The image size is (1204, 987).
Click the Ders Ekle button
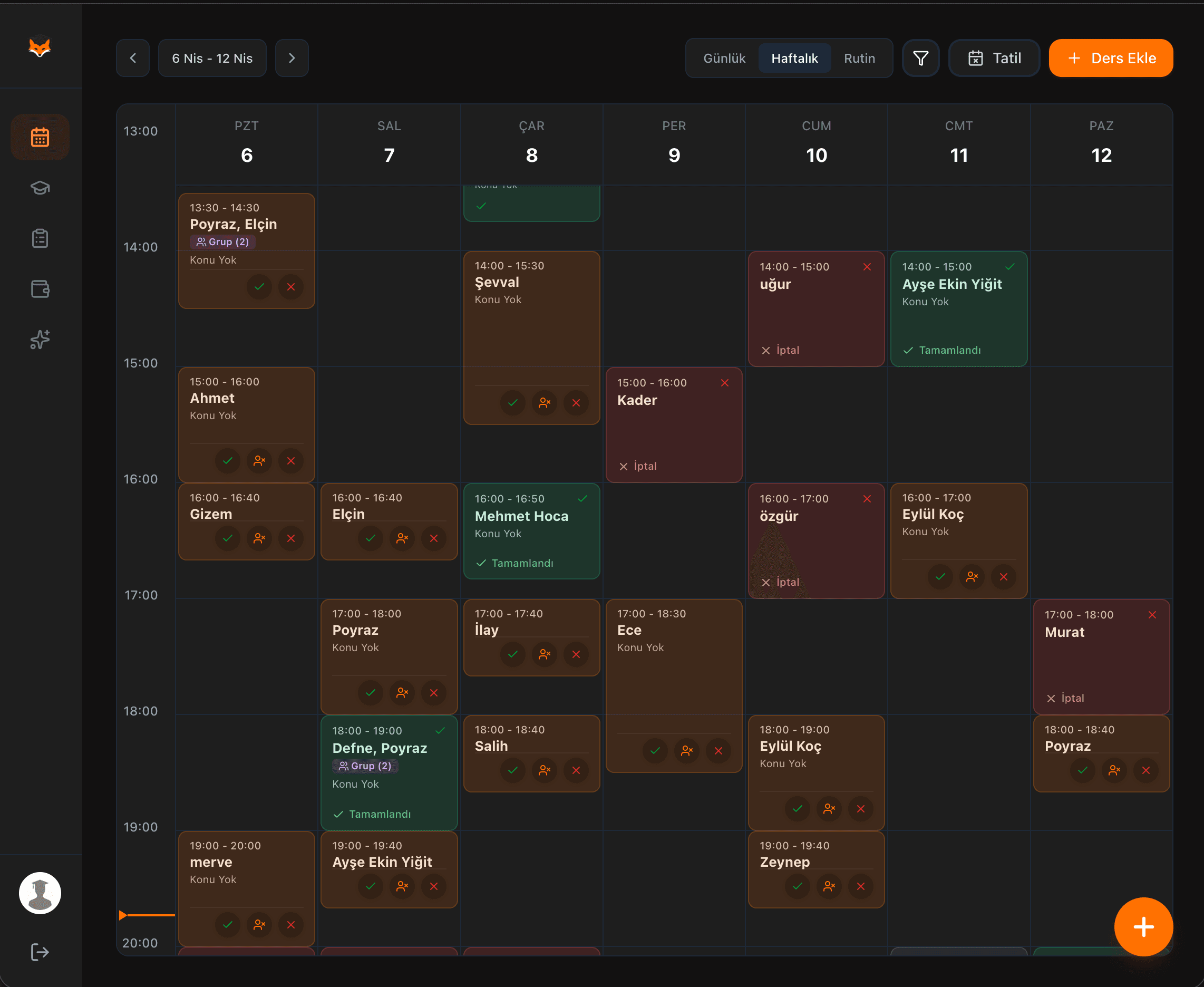1110,58
